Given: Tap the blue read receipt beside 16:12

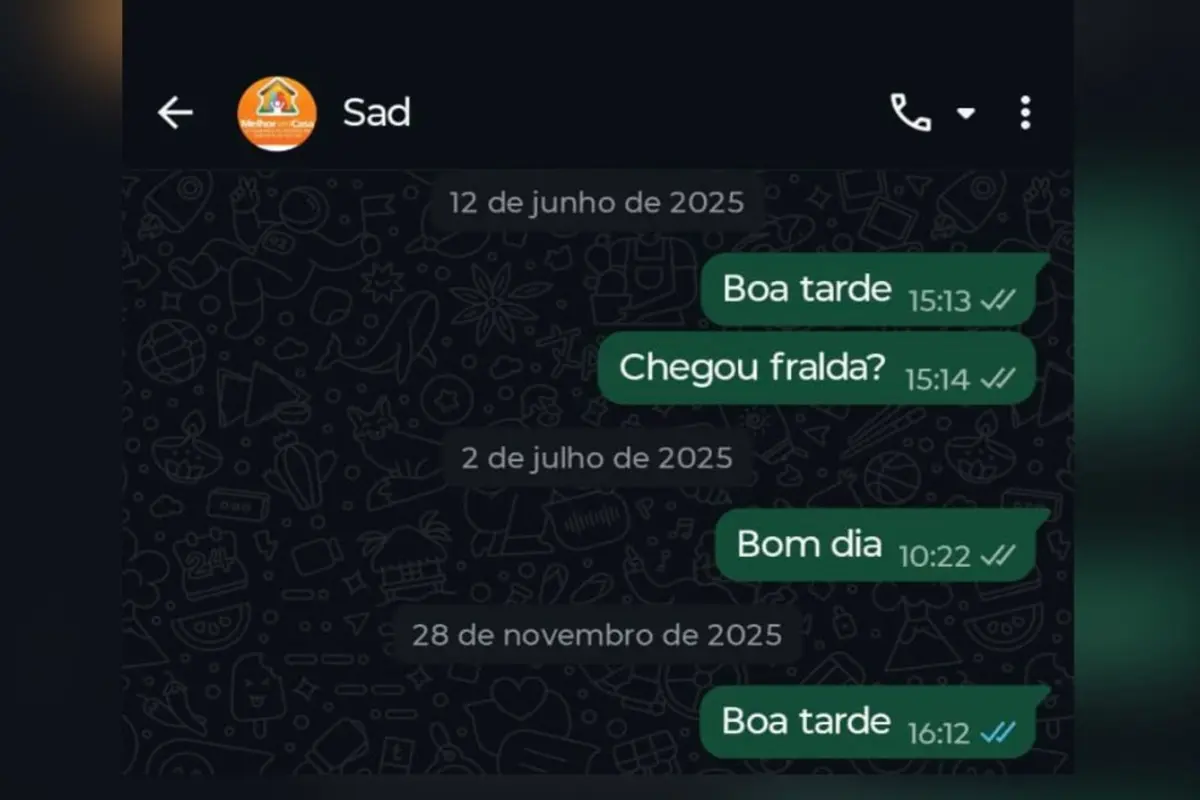Looking at the screenshot, I should click(x=997, y=733).
